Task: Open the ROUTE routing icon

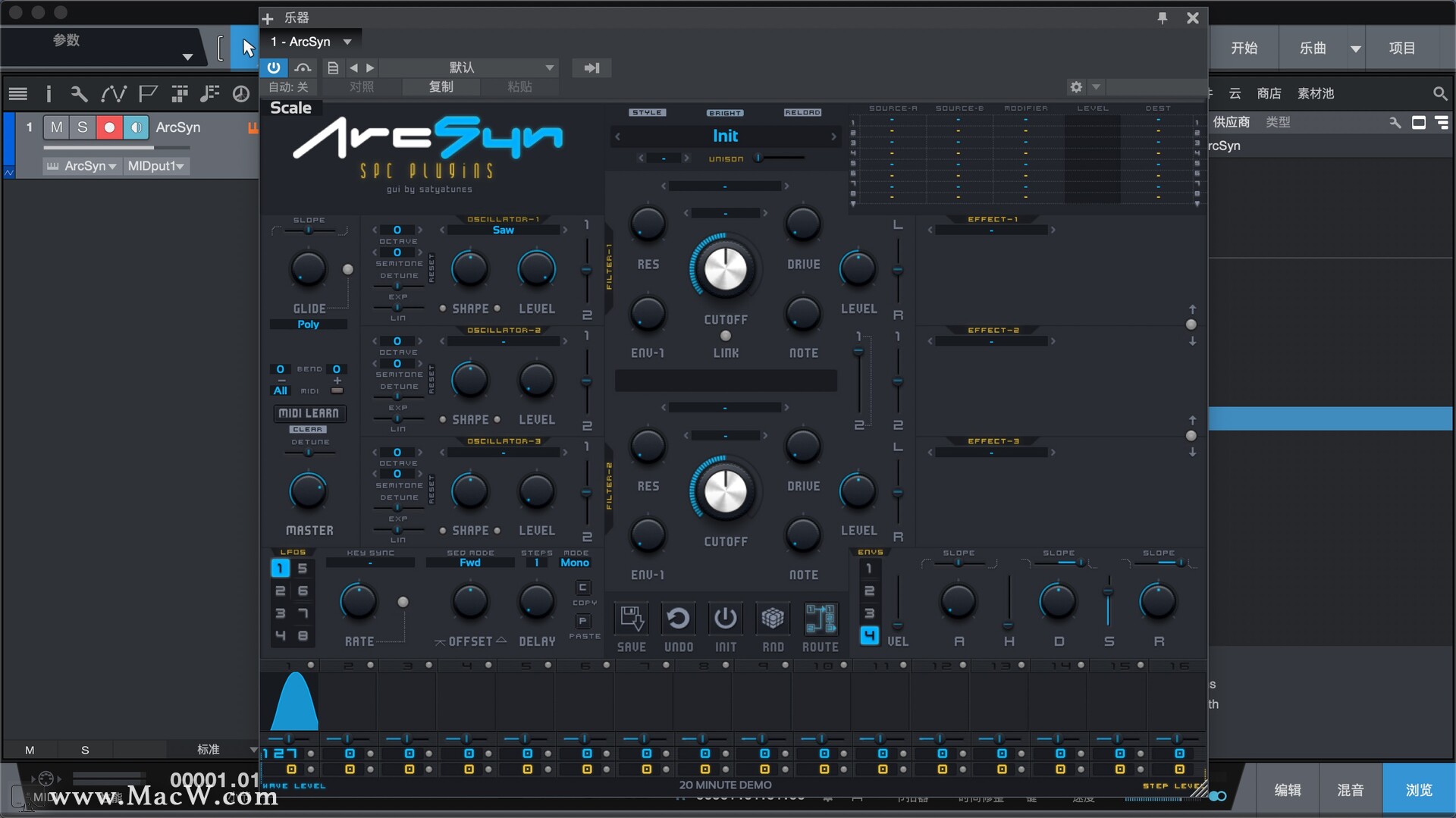Action: (x=820, y=619)
